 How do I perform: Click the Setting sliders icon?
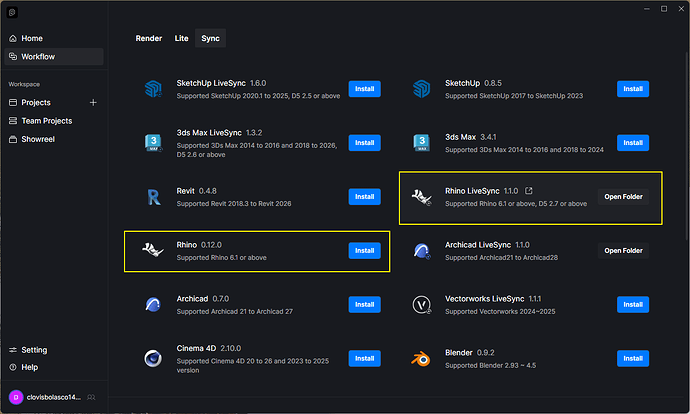(x=13, y=350)
